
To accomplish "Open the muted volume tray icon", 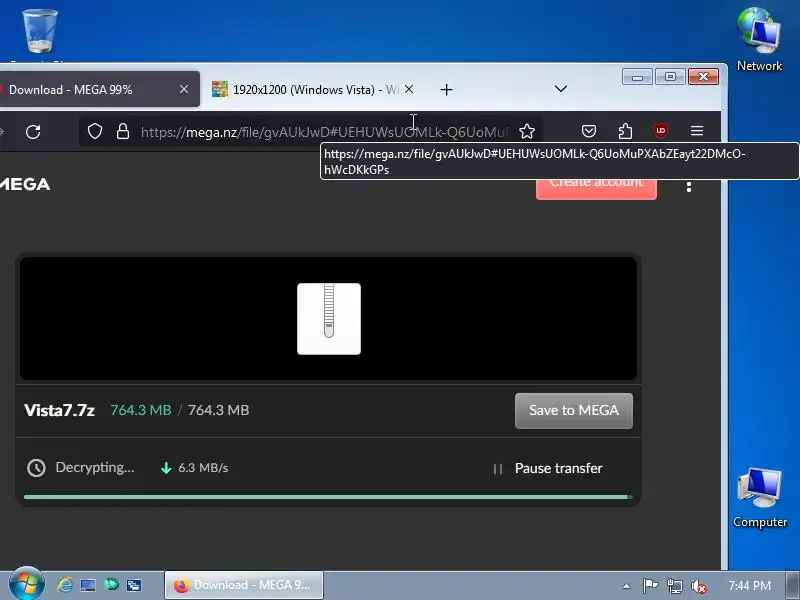I will 698,586.
